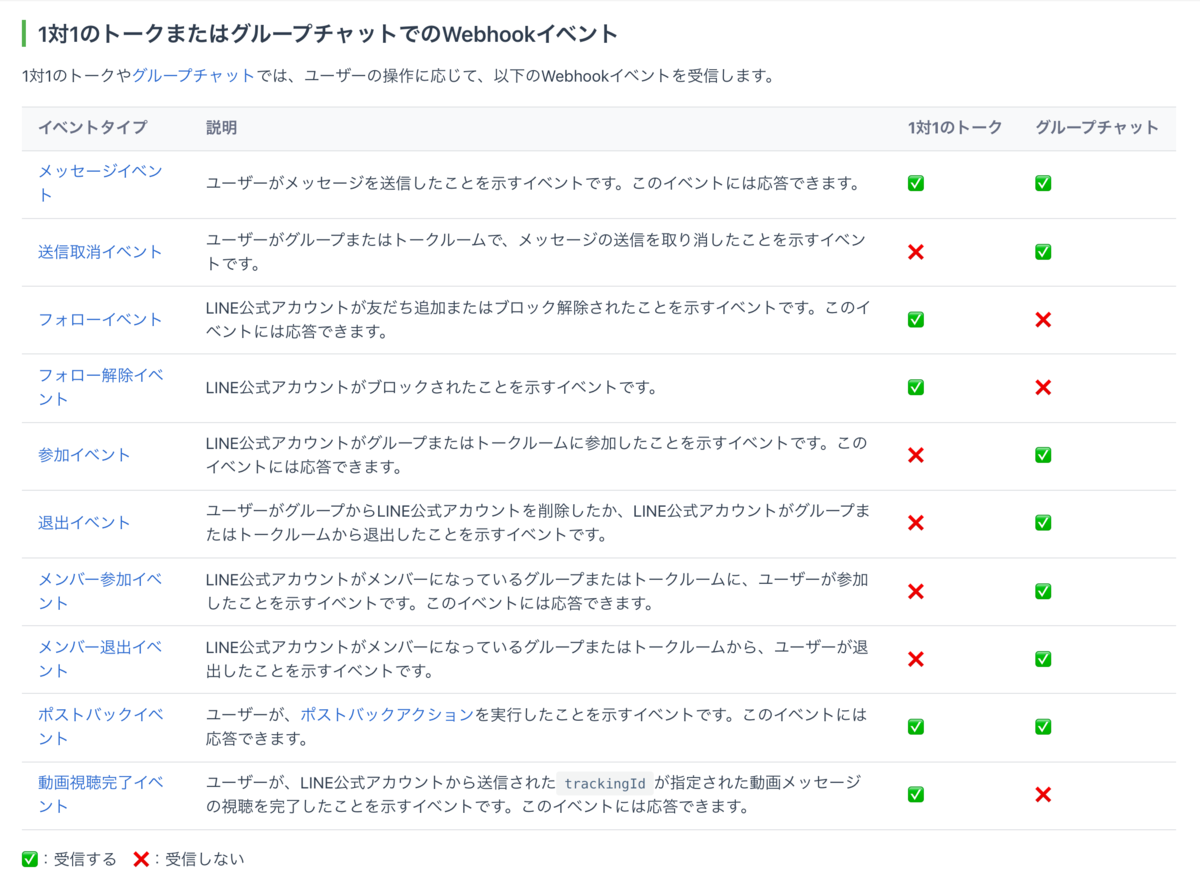This screenshot has width=1200, height=885.
Task: Click the メッセージイベント description text
Action: click(x=533, y=184)
